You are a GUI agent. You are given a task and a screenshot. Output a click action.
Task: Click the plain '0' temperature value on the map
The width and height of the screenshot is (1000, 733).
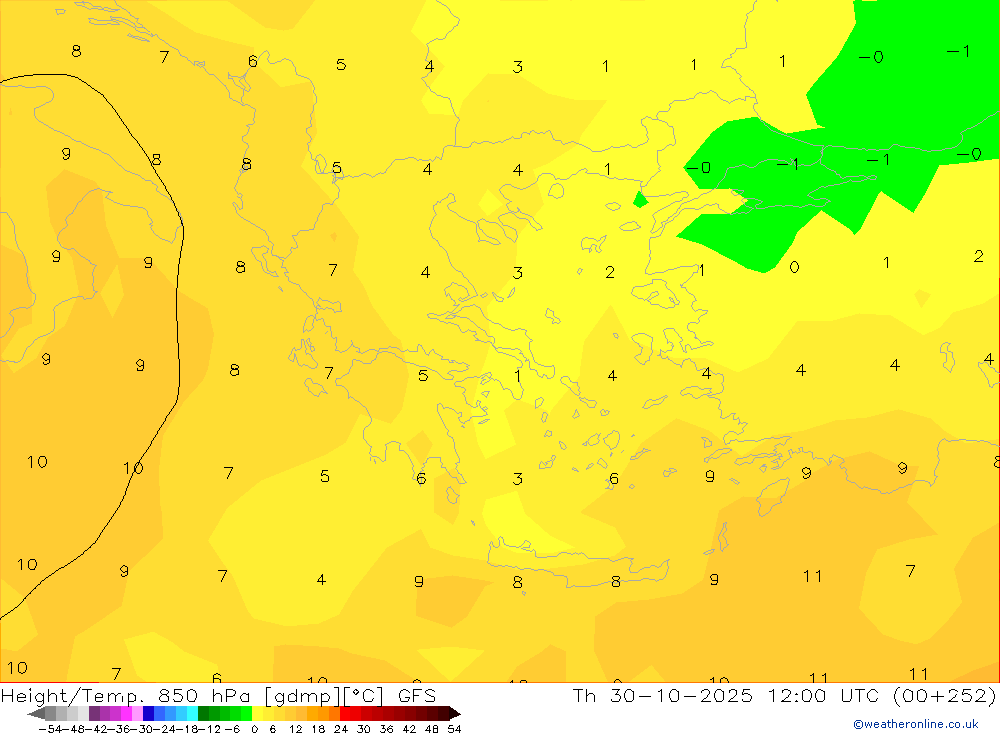point(794,267)
